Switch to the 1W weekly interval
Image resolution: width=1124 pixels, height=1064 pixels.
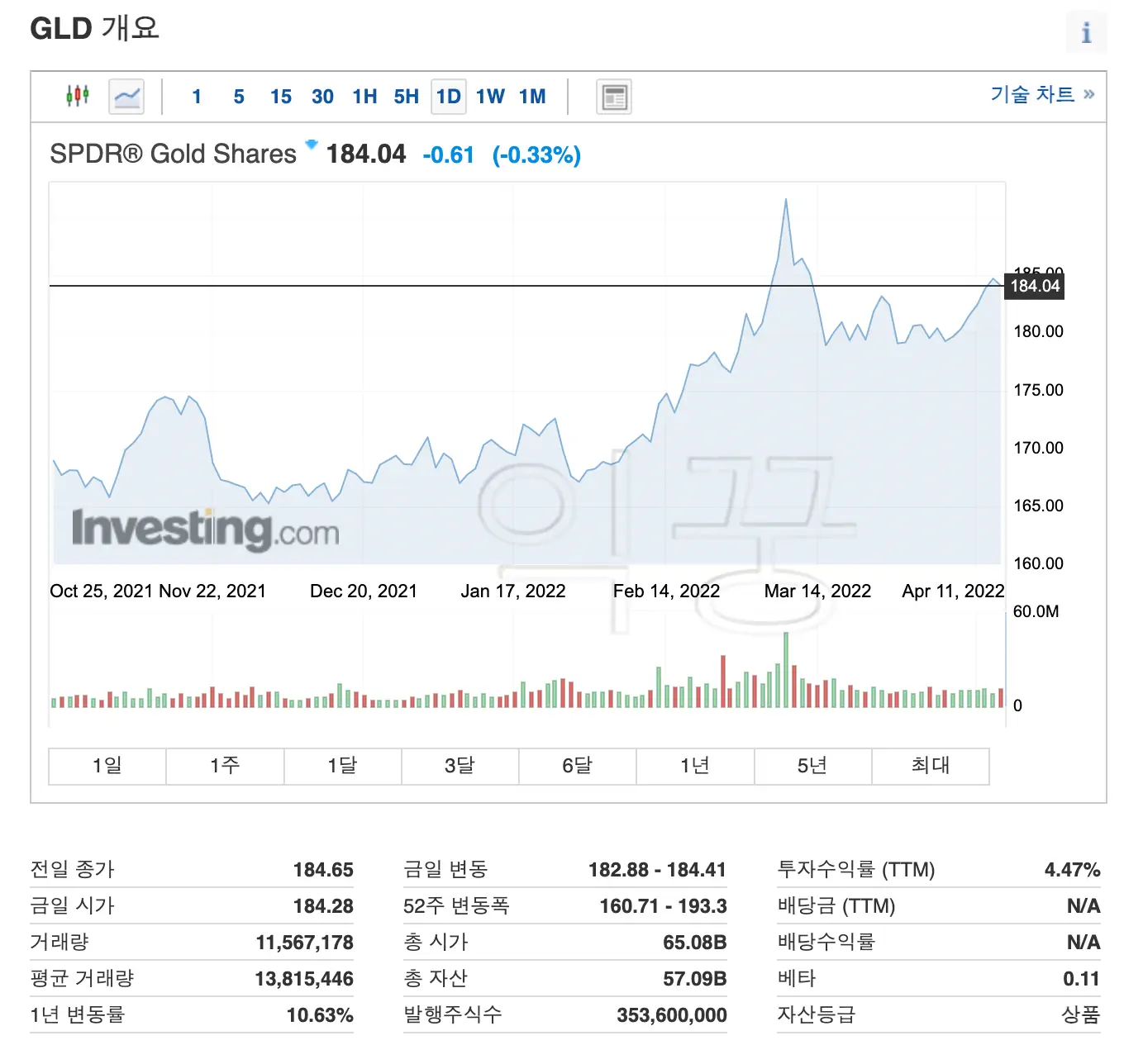point(490,96)
